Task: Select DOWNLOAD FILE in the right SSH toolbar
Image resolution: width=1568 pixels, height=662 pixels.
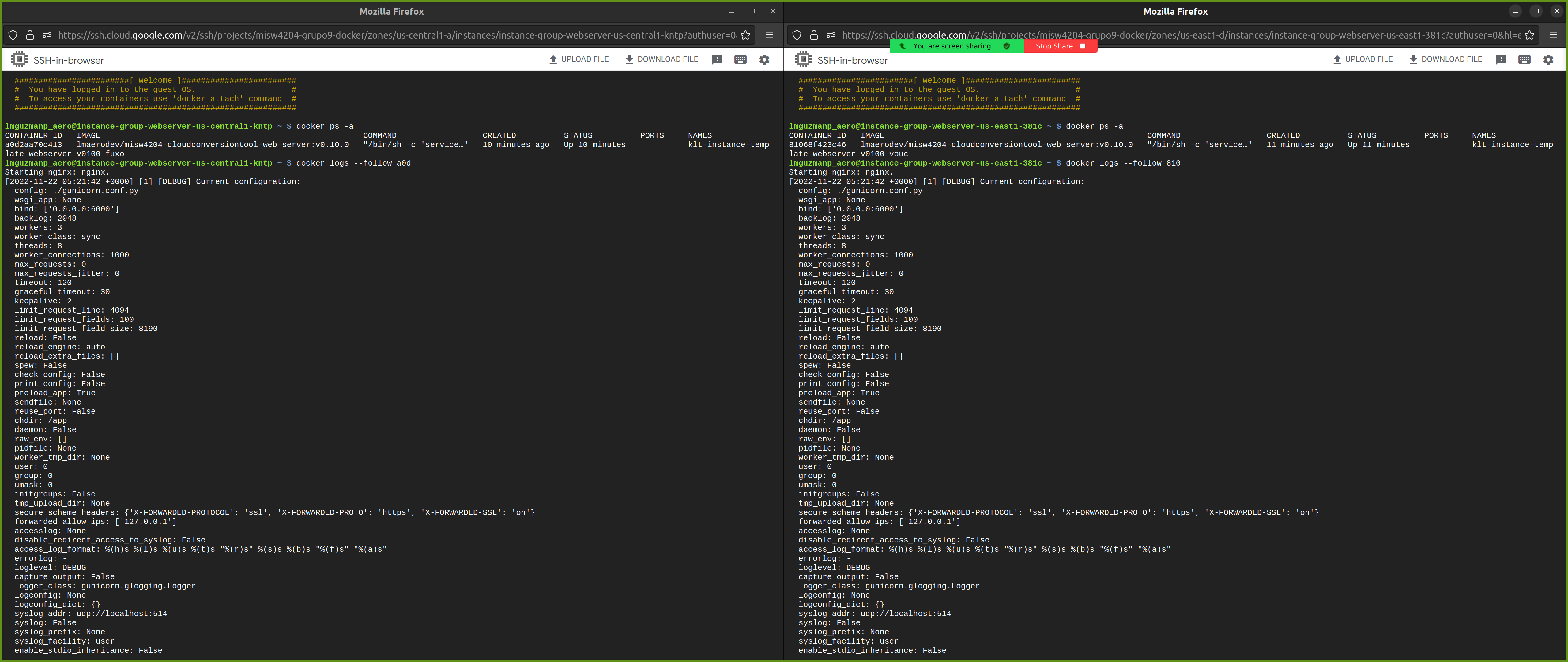Action: pyautogui.click(x=1446, y=59)
